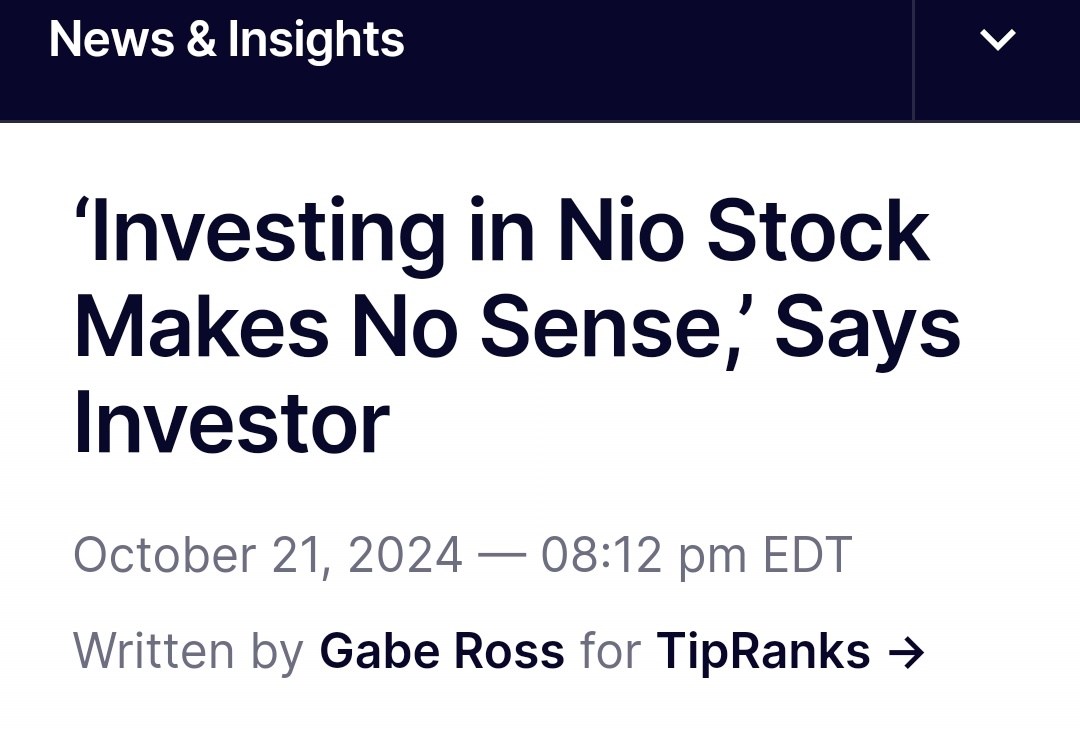Click the word 'News' in the header
1080x729 pixels.
[112, 39]
